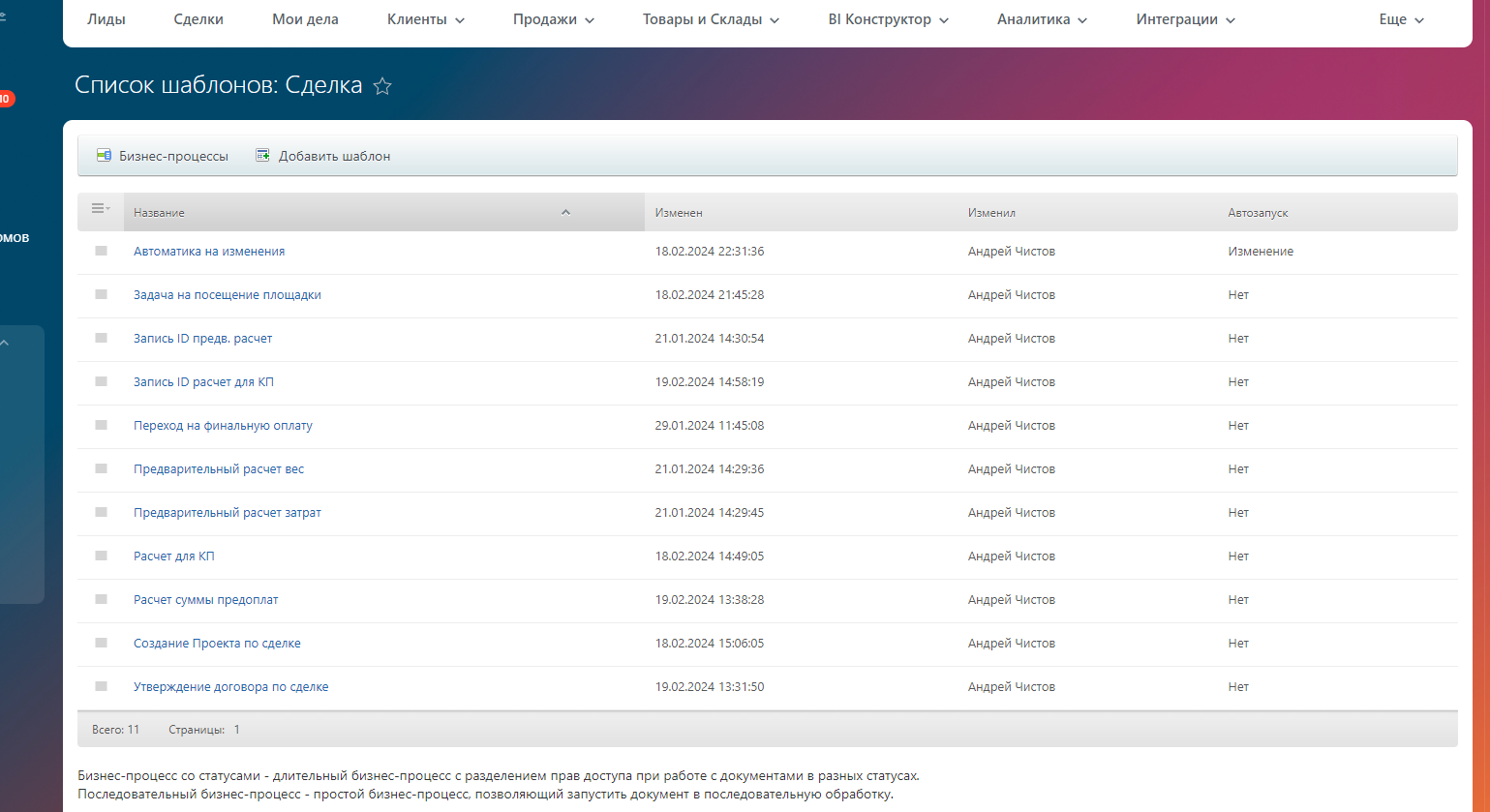Click 'Нет' in the 'Расчет суммы предоплат' row

(1238, 599)
